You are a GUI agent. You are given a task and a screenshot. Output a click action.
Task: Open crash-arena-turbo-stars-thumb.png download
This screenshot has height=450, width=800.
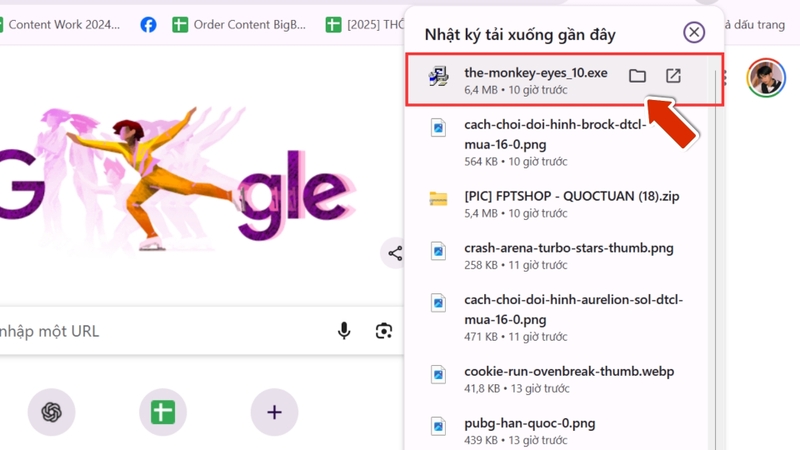click(x=557, y=256)
